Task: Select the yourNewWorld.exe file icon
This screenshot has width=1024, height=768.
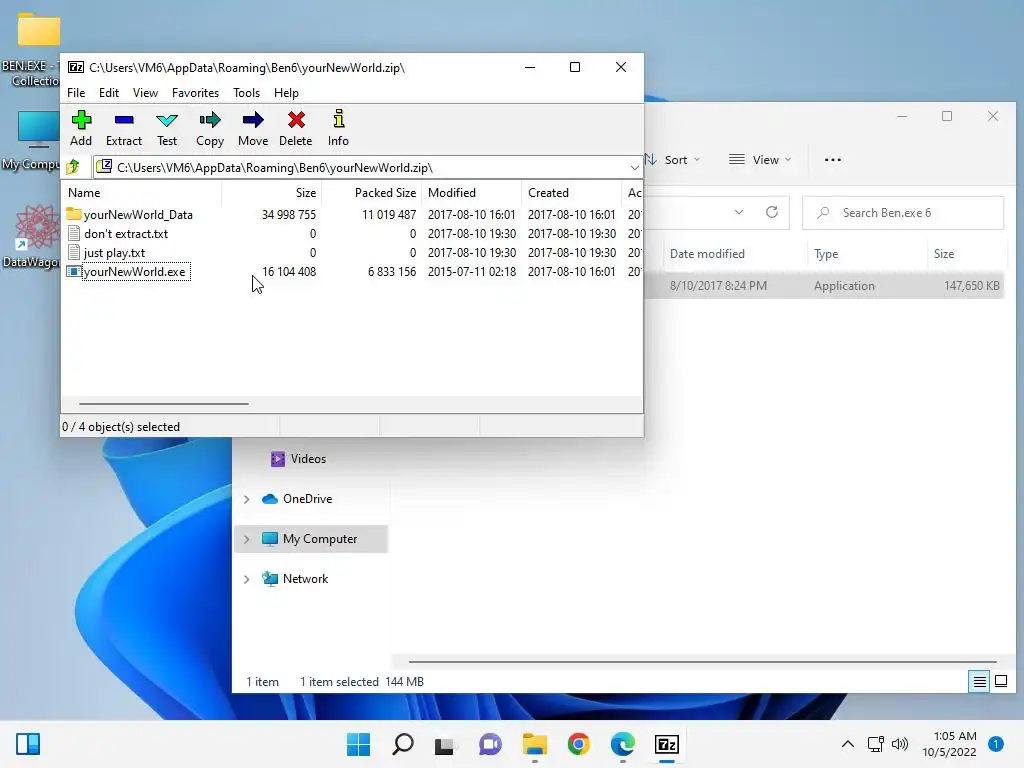Action: coord(73,272)
